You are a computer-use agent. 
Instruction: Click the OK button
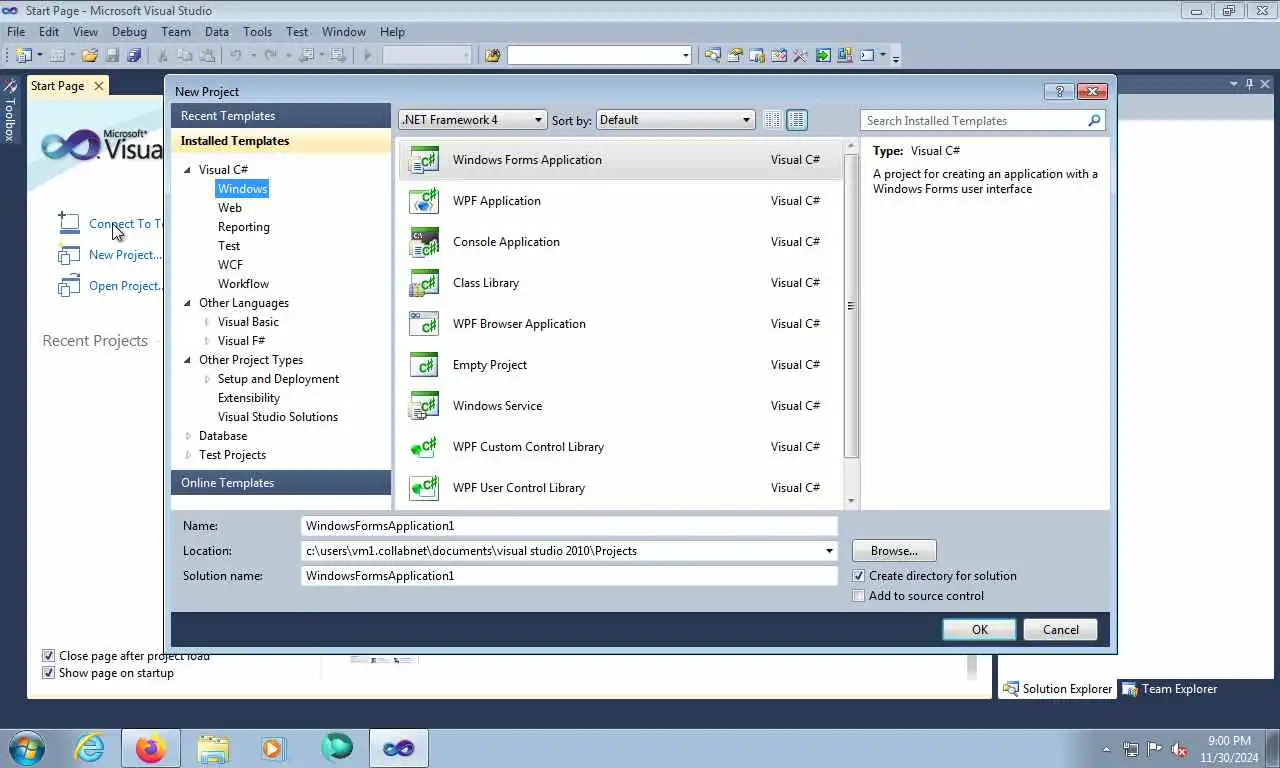(980, 630)
